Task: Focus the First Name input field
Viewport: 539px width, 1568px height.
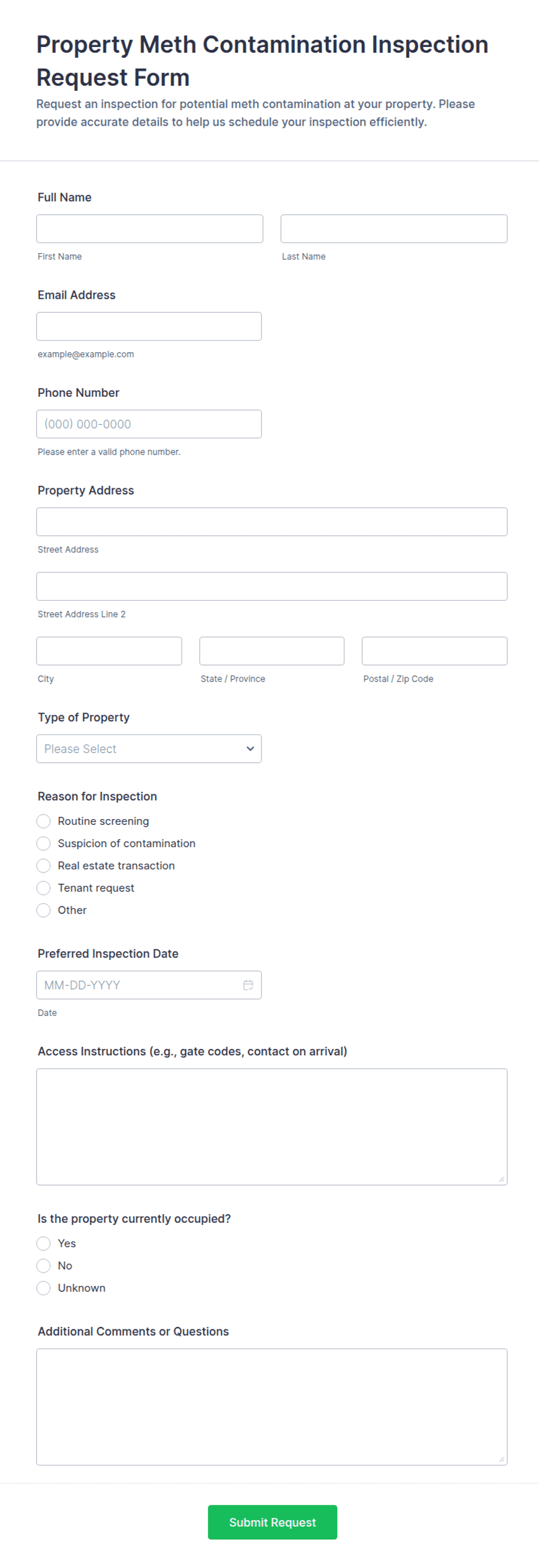Action: (x=150, y=229)
